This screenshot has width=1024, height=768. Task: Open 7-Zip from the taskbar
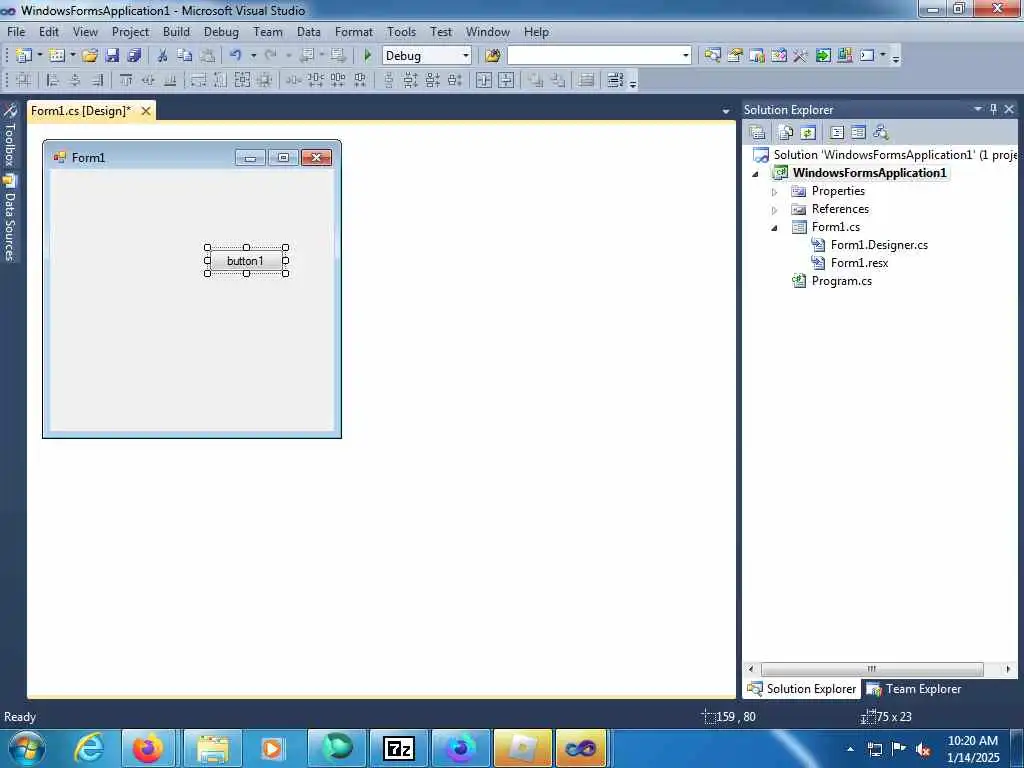click(399, 748)
